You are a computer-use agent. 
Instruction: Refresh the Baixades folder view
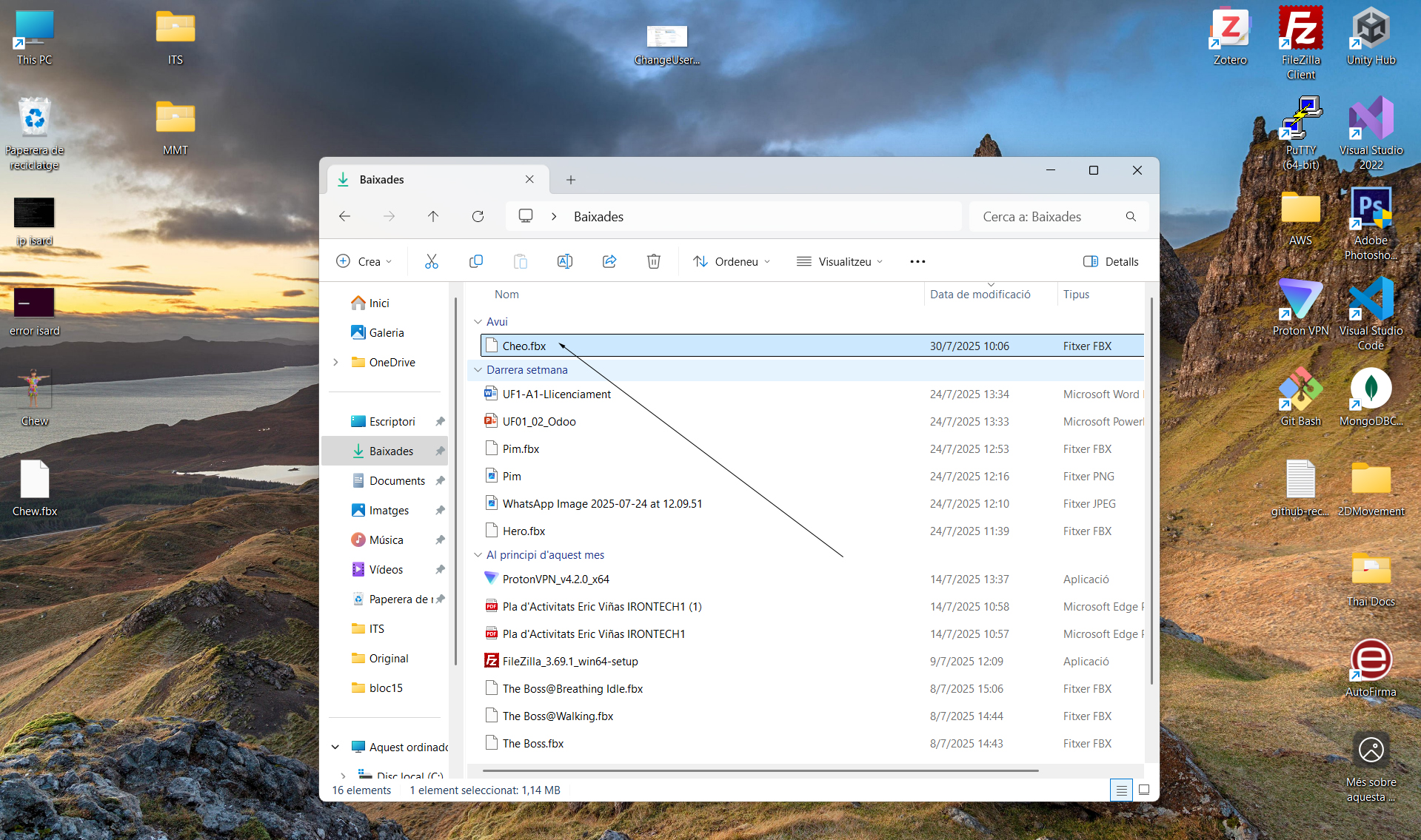(478, 216)
